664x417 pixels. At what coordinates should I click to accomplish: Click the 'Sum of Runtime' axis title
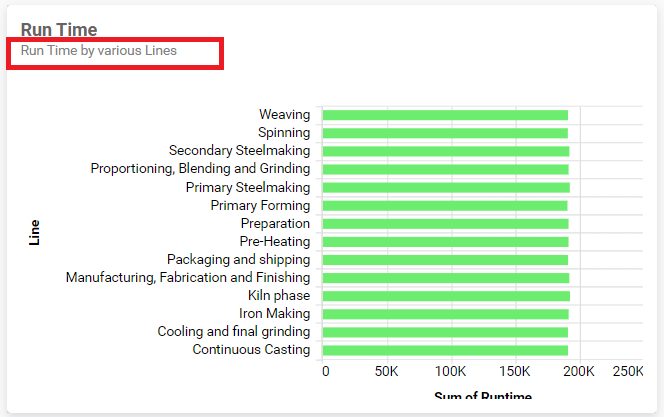pyautogui.click(x=483, y=398)
